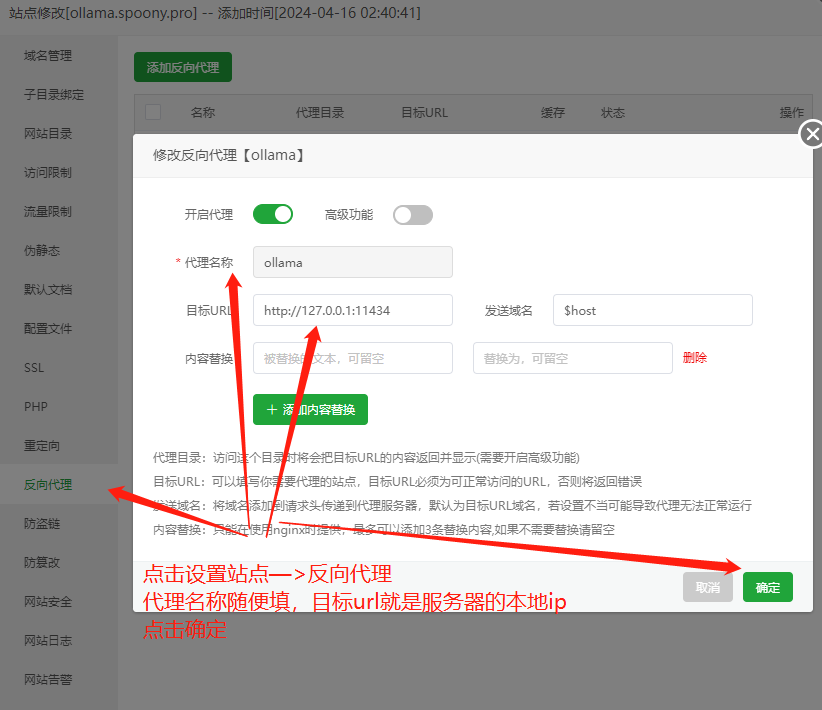822x710 pixels.
Task: Select the 重定向 sidebar item
Action: point(42,446)
